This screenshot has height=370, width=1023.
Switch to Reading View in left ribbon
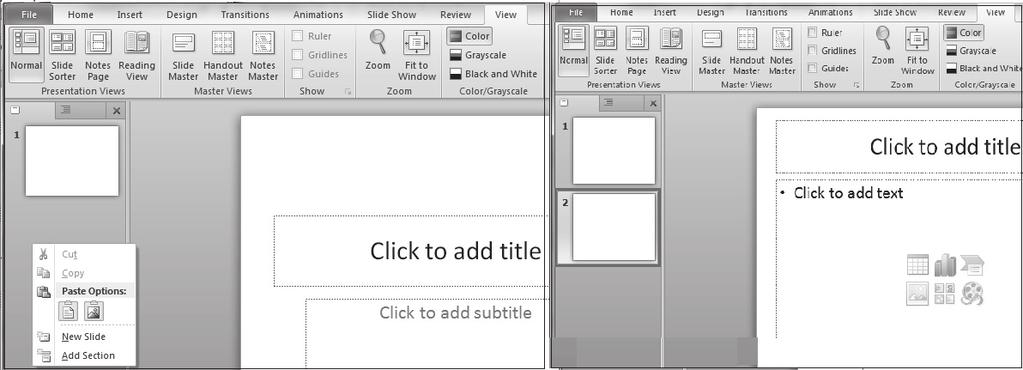137,55
